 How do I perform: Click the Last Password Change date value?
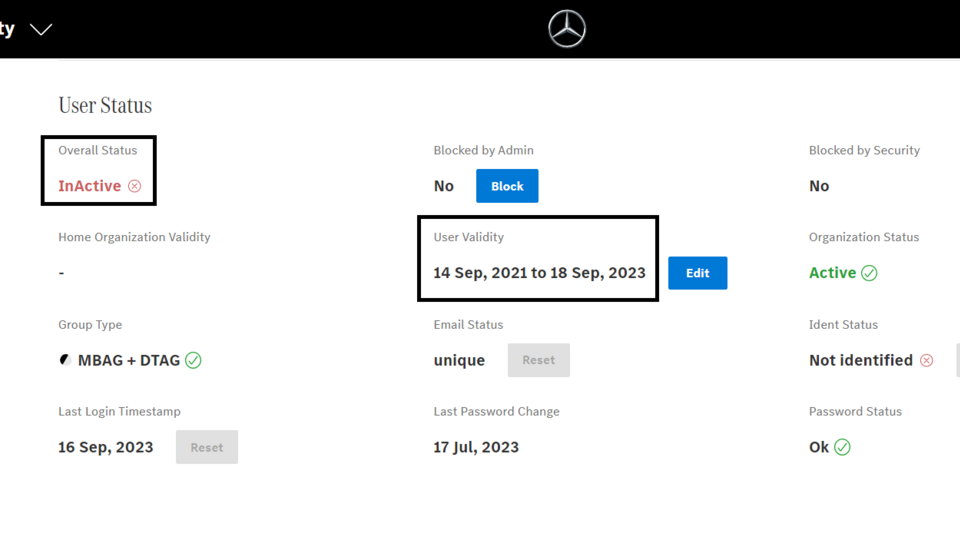click(x=476, y=447)
